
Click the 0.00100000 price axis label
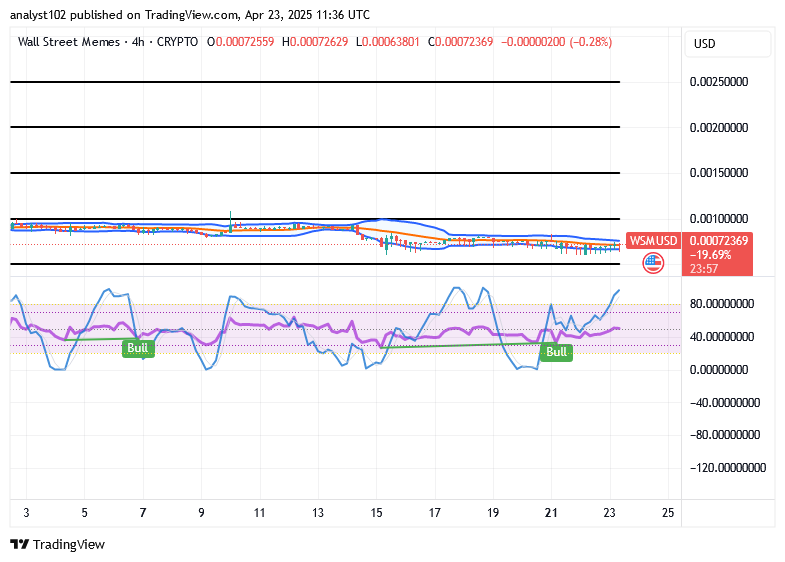point(718,219)
